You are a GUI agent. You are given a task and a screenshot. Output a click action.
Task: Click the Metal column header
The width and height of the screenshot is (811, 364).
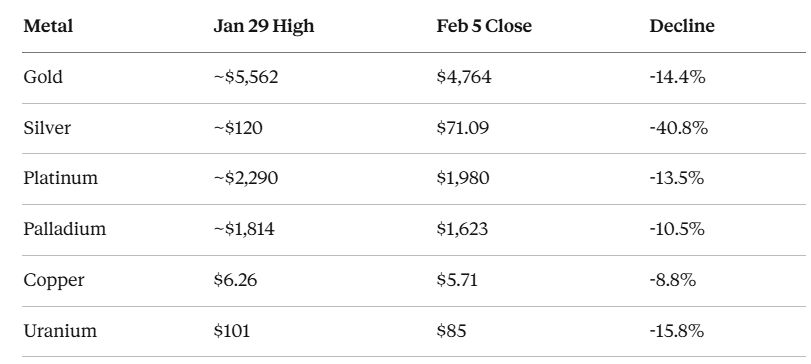48,26
